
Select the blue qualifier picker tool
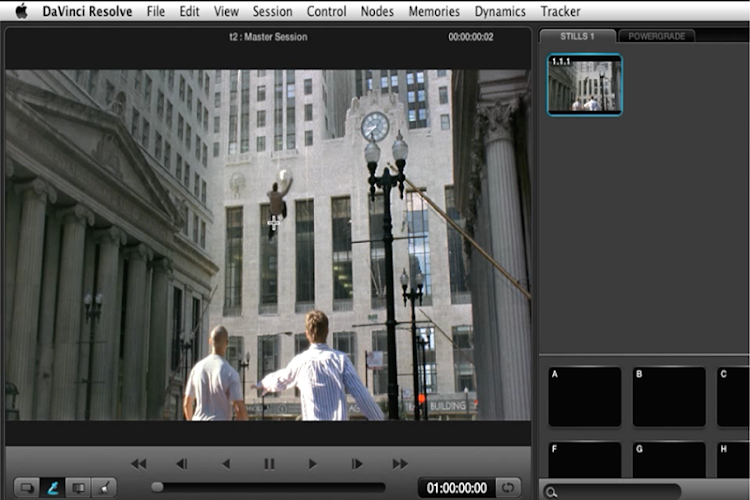click(51, 487)
